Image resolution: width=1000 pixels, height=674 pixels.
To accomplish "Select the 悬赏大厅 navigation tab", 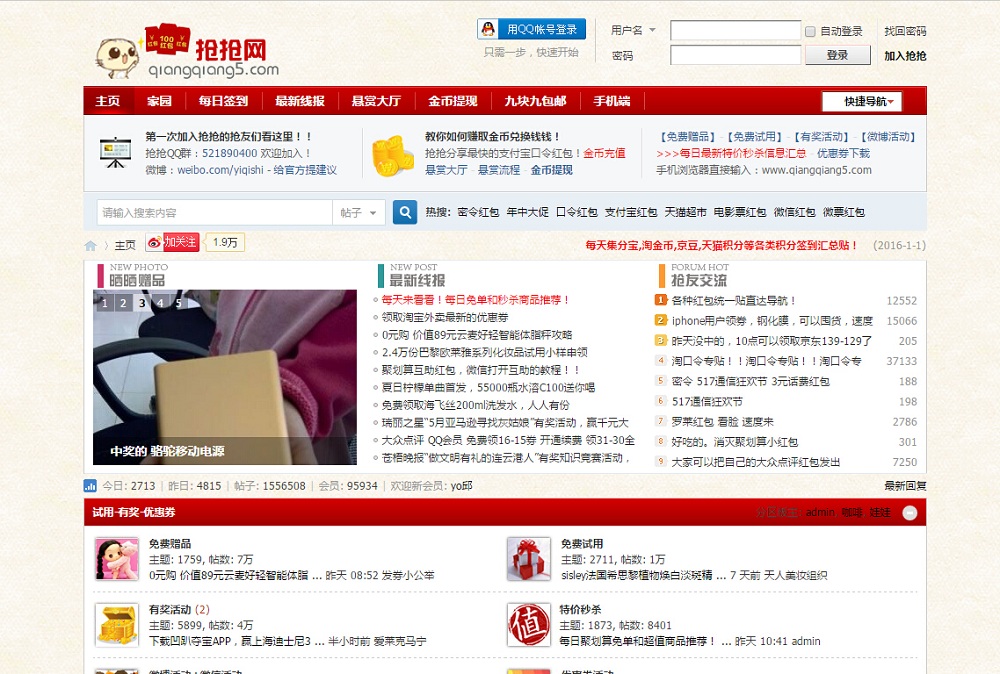I will [376, 101].
